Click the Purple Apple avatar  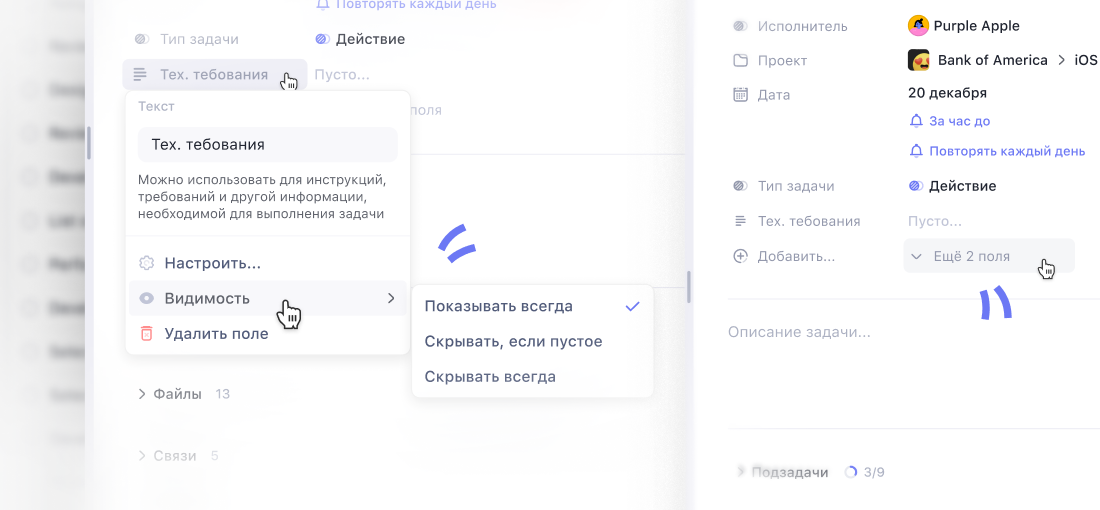point(918,26)
